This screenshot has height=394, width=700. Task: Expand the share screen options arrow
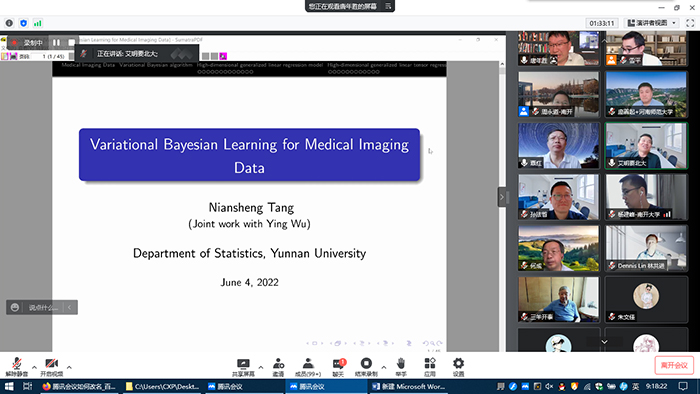point(261,367)
